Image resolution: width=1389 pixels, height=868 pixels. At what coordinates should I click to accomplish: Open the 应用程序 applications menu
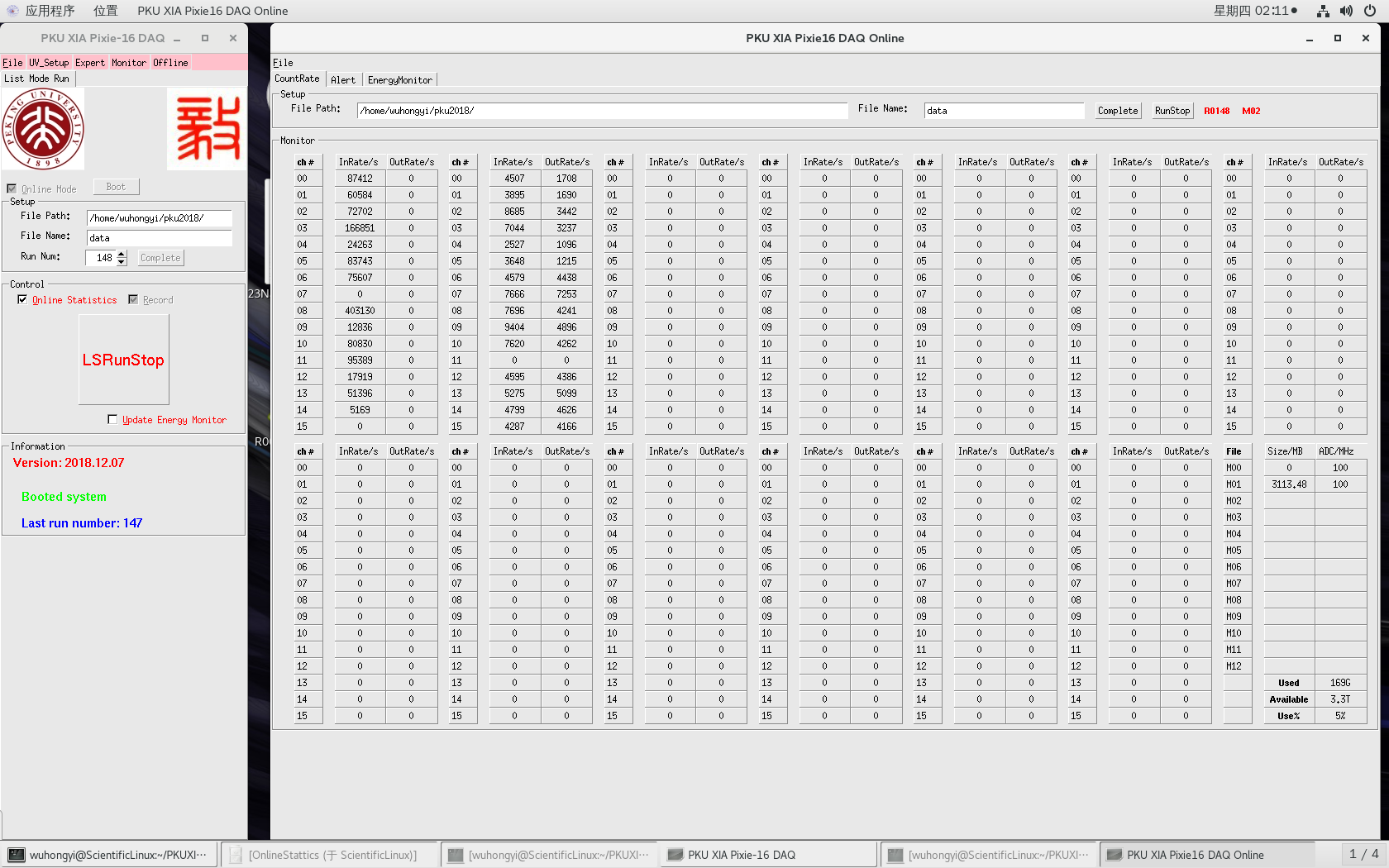click(50, 11)
